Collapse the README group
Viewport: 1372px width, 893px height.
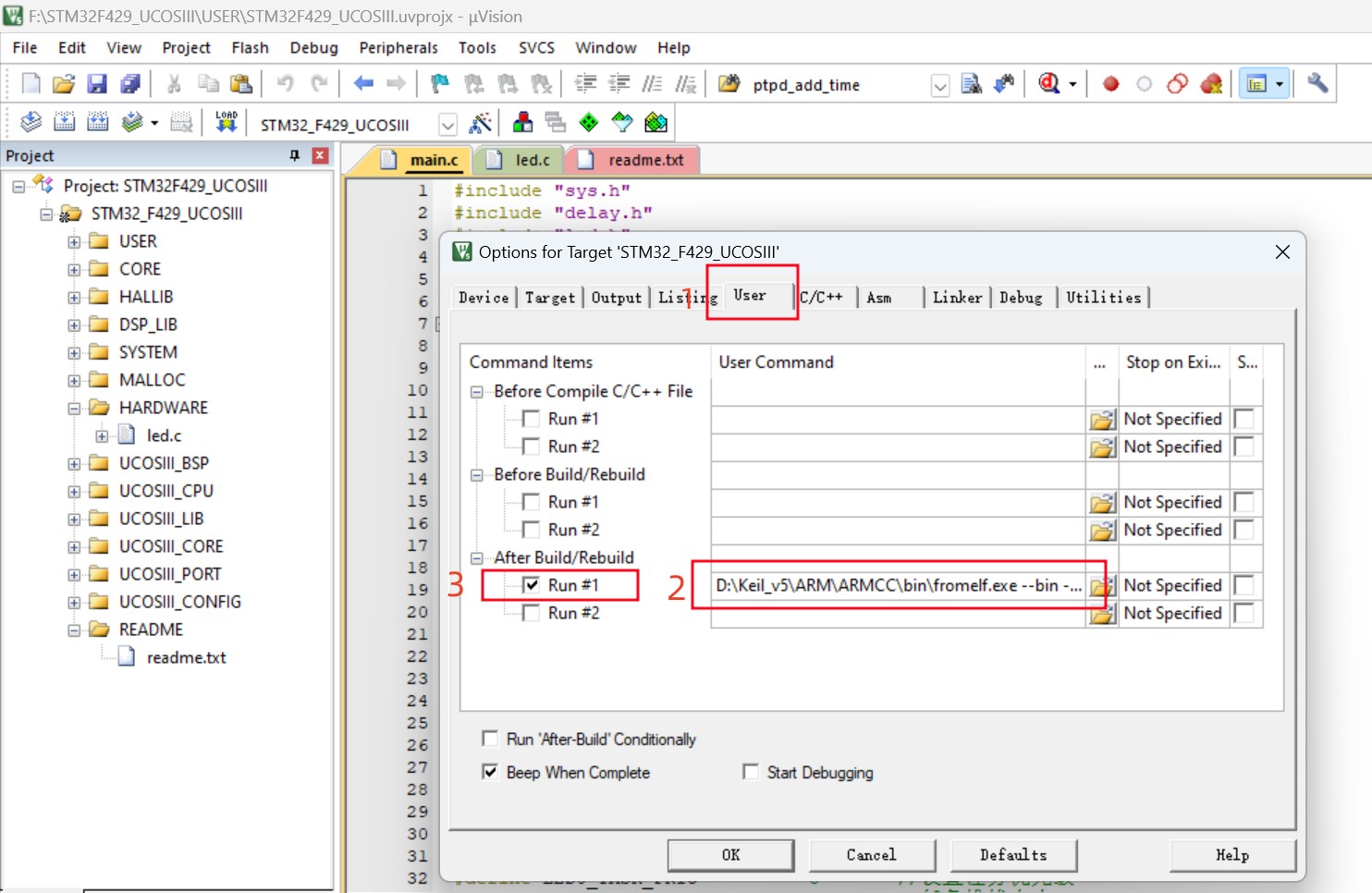[x=74, y=630]
